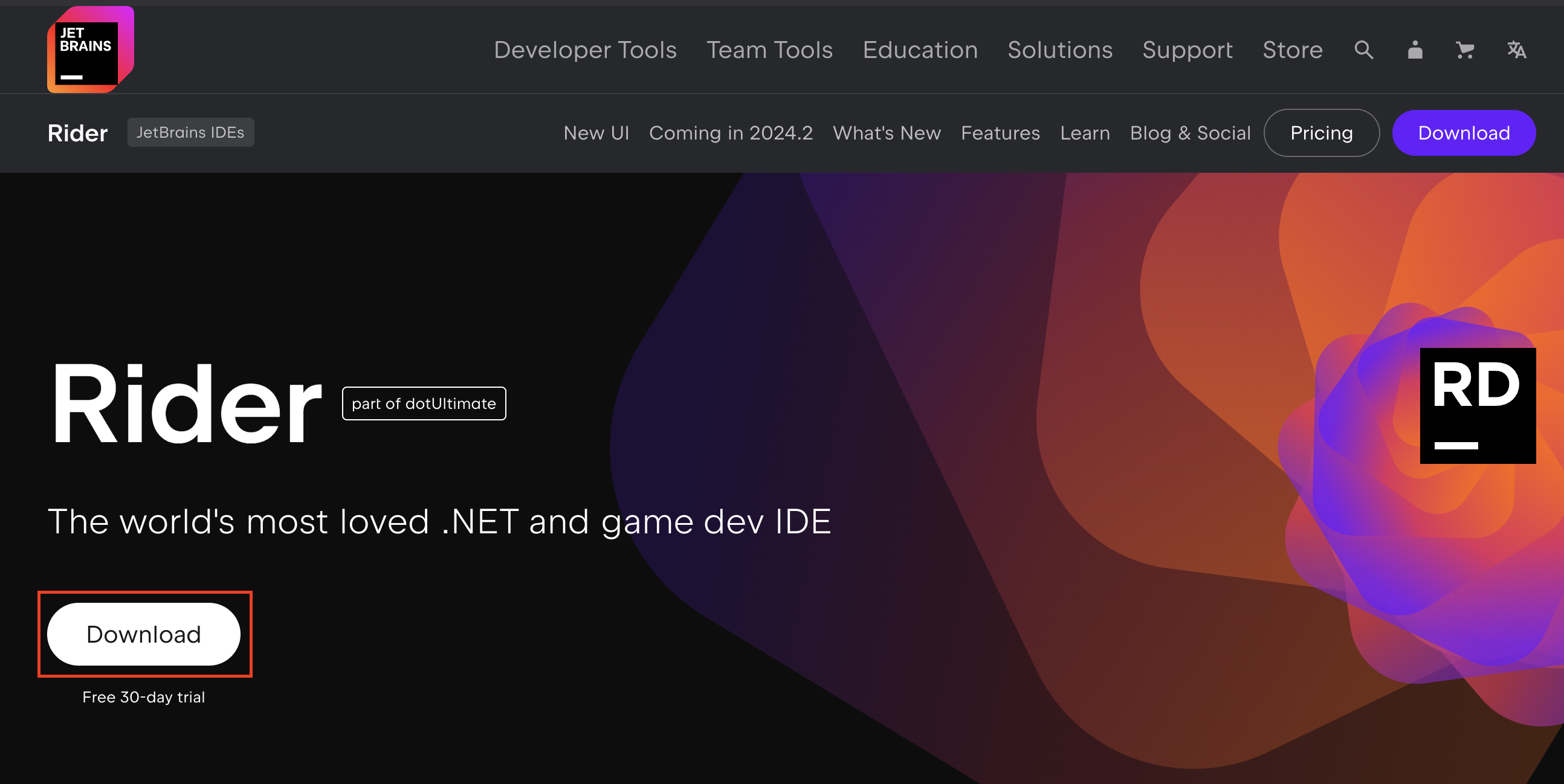Open Coming in 2024.2 link
Viewport: 1564px width, 784px height.
click(x=731, y=133)
